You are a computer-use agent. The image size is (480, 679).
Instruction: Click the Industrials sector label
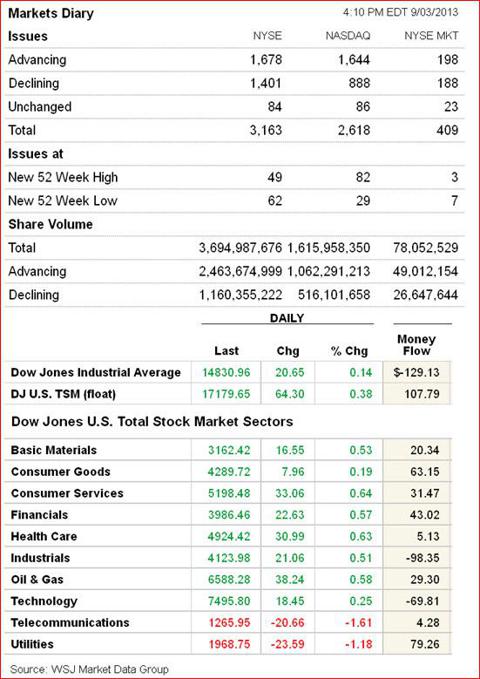[x=40, y=558]
